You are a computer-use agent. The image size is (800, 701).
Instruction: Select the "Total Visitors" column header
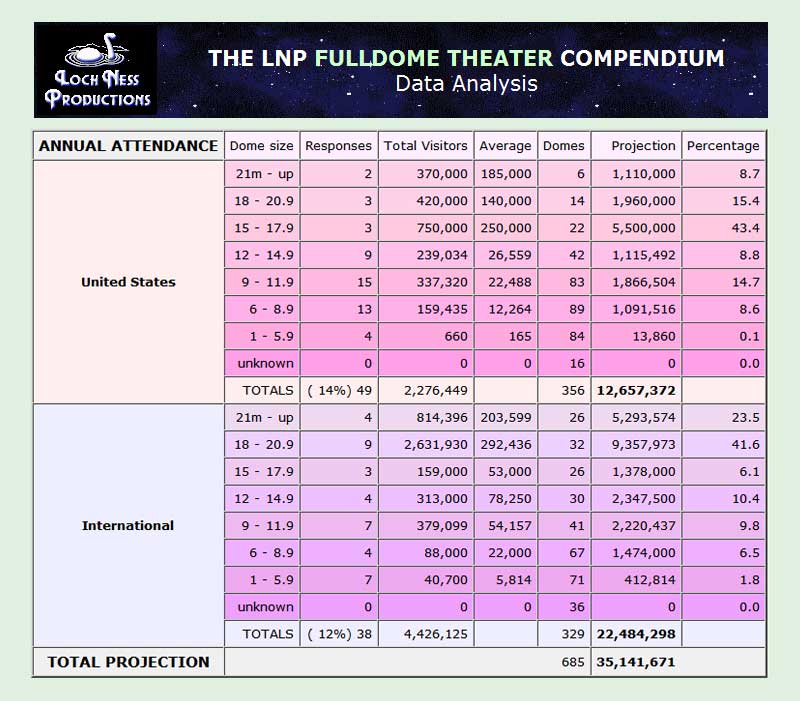[x=426, y=146]
